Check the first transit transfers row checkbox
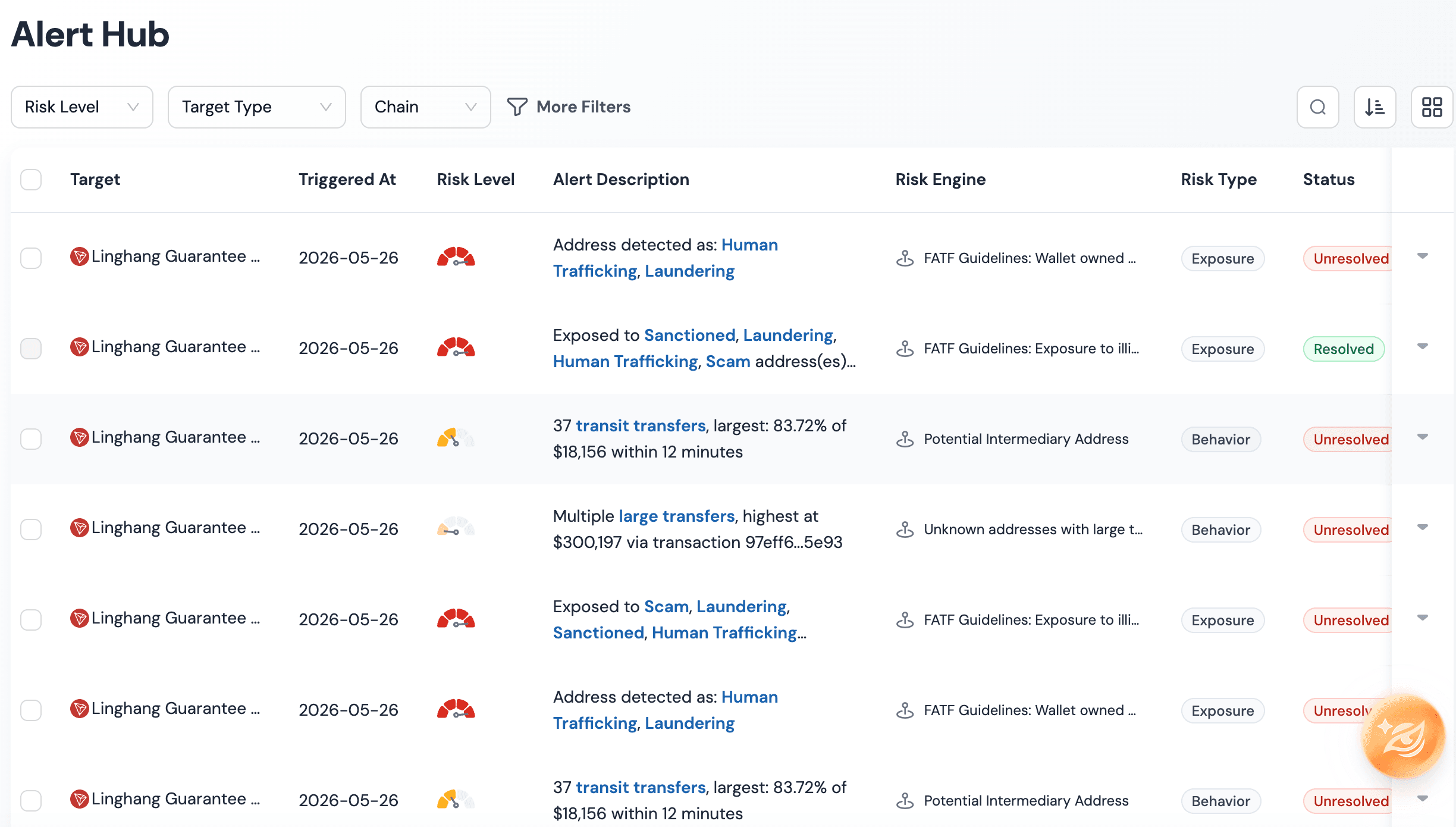 coord(31,439)
